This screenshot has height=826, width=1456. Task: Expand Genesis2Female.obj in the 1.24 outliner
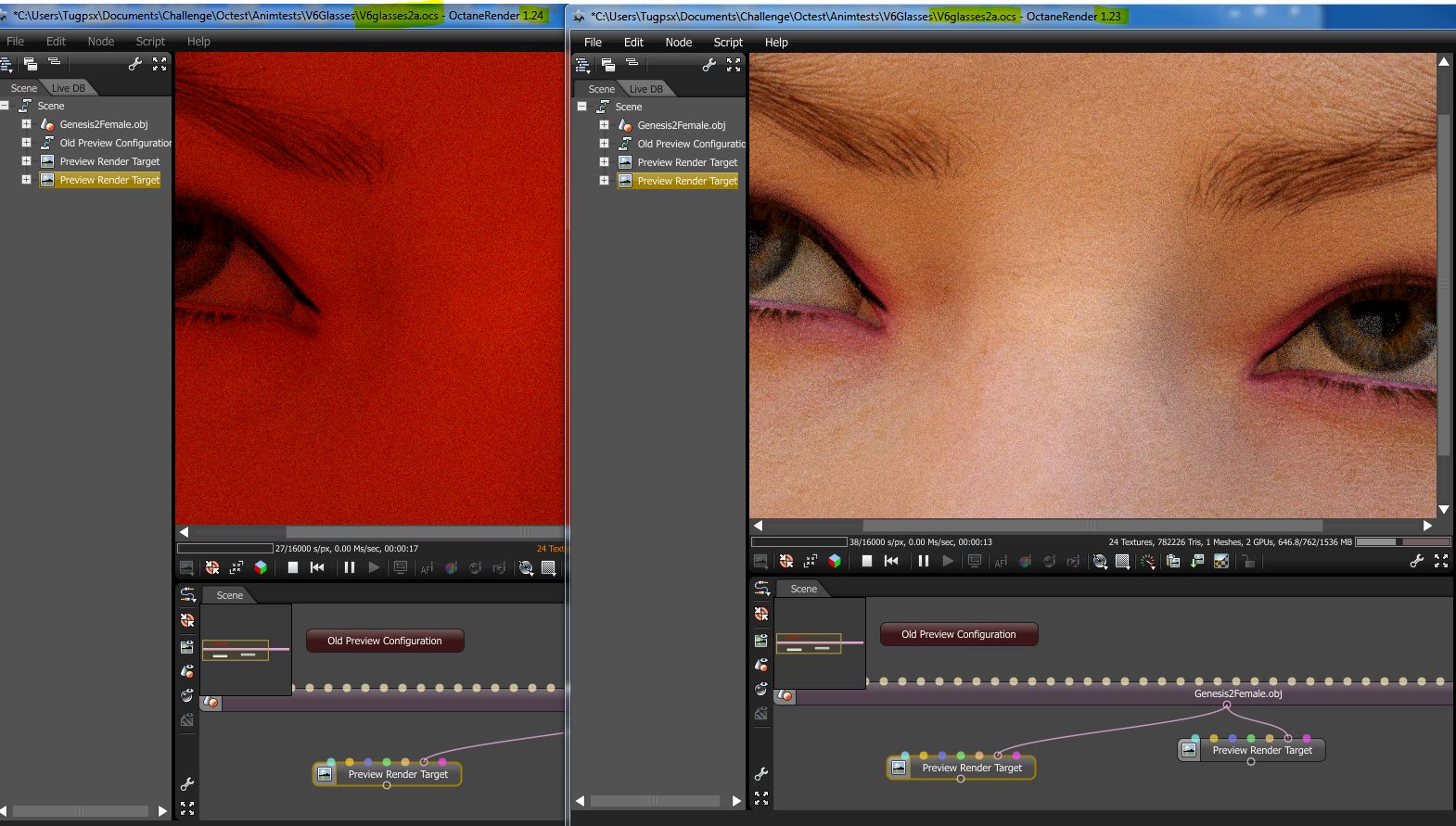point(26,124)
